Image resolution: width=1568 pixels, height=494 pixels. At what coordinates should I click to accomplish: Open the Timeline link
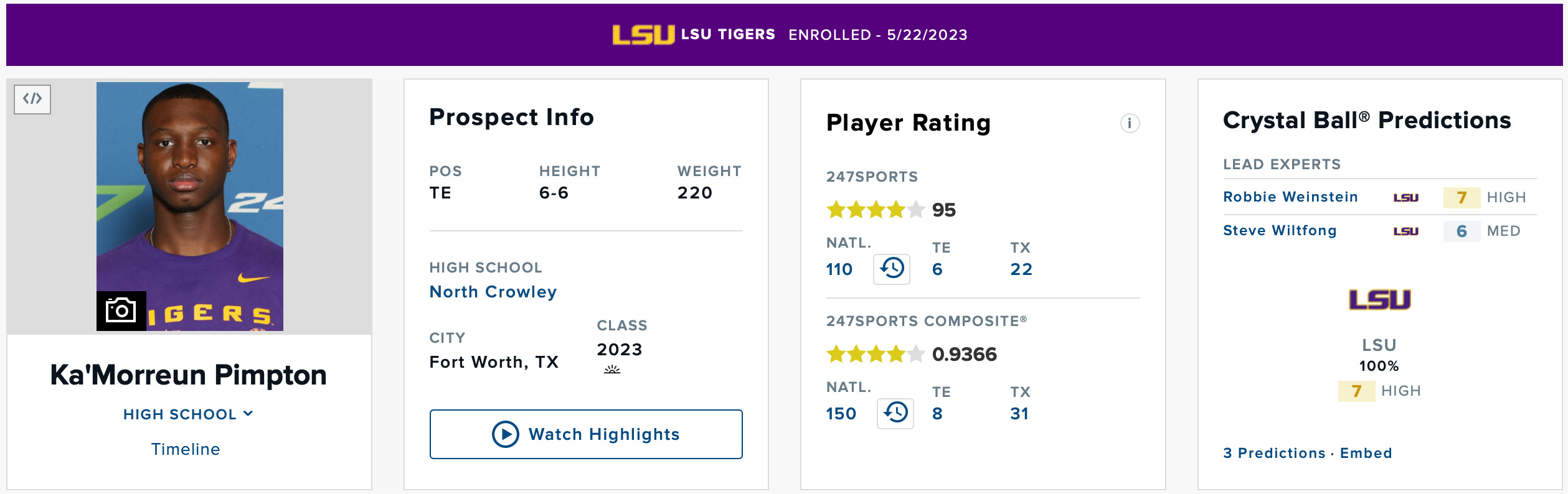[186, 449]
